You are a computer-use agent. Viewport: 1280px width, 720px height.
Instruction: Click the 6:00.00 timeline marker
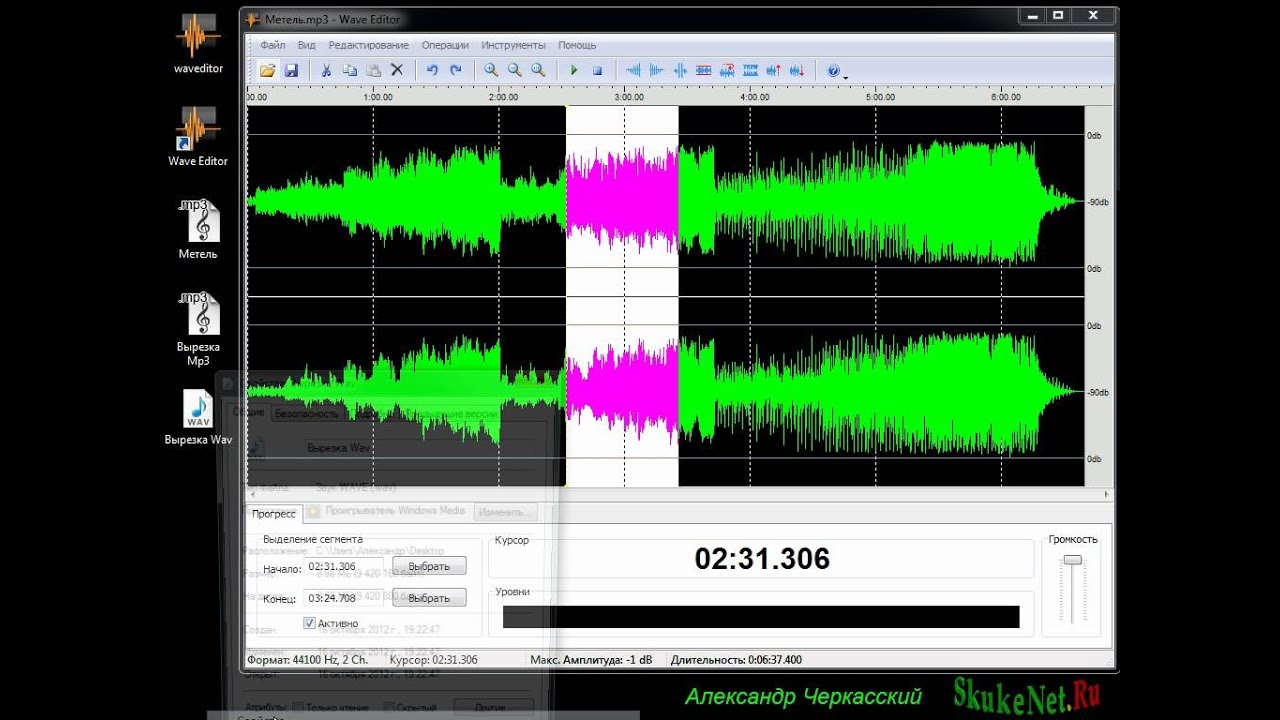click(x=1006, y=98)
